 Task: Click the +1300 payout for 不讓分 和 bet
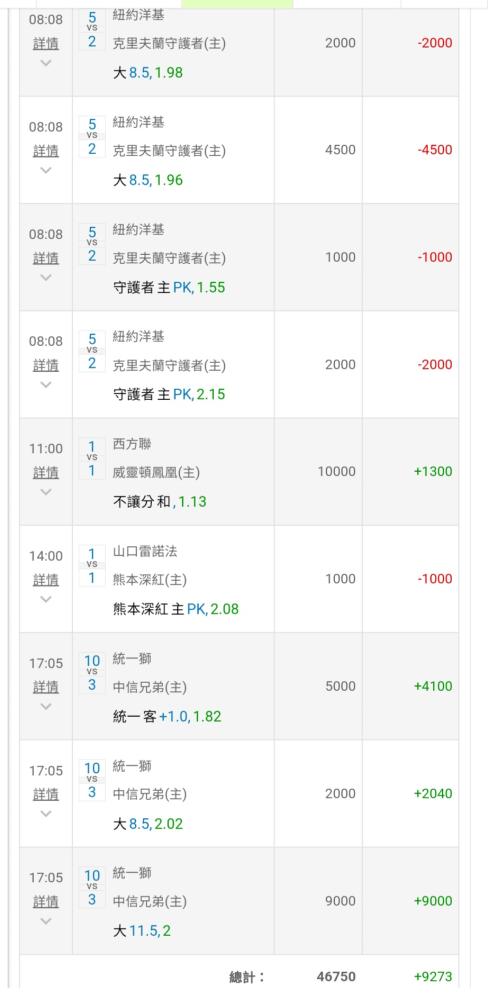(x=433, y=472)
